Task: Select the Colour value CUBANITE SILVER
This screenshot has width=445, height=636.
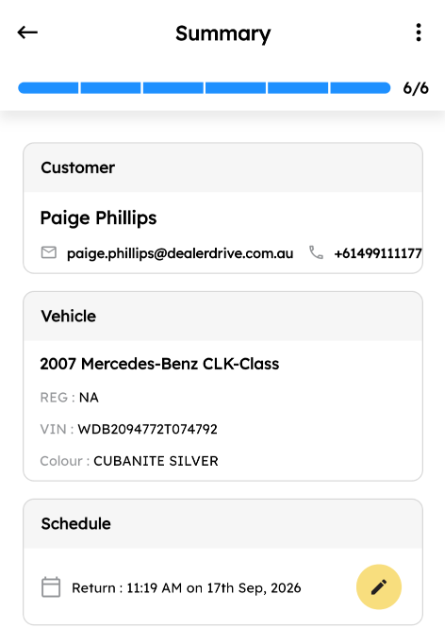Action: pyautogui.click(x=156, y=461)
